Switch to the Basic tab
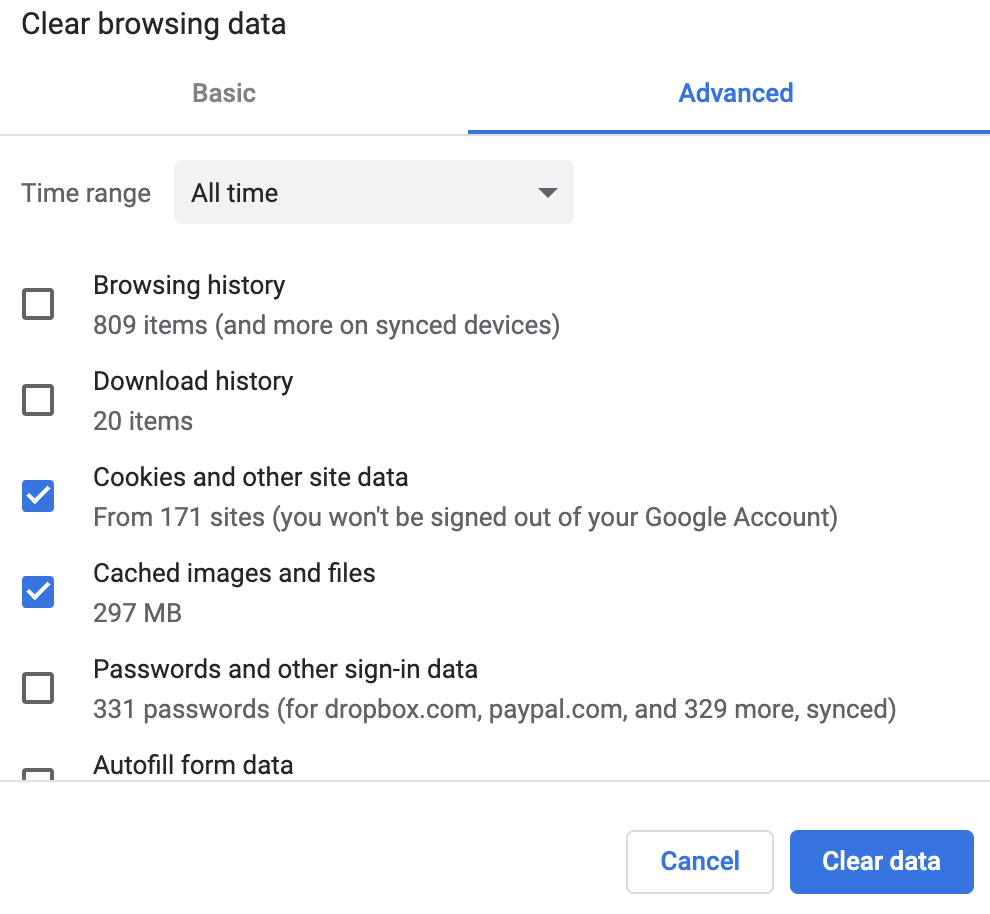 (x=224, y=93)
